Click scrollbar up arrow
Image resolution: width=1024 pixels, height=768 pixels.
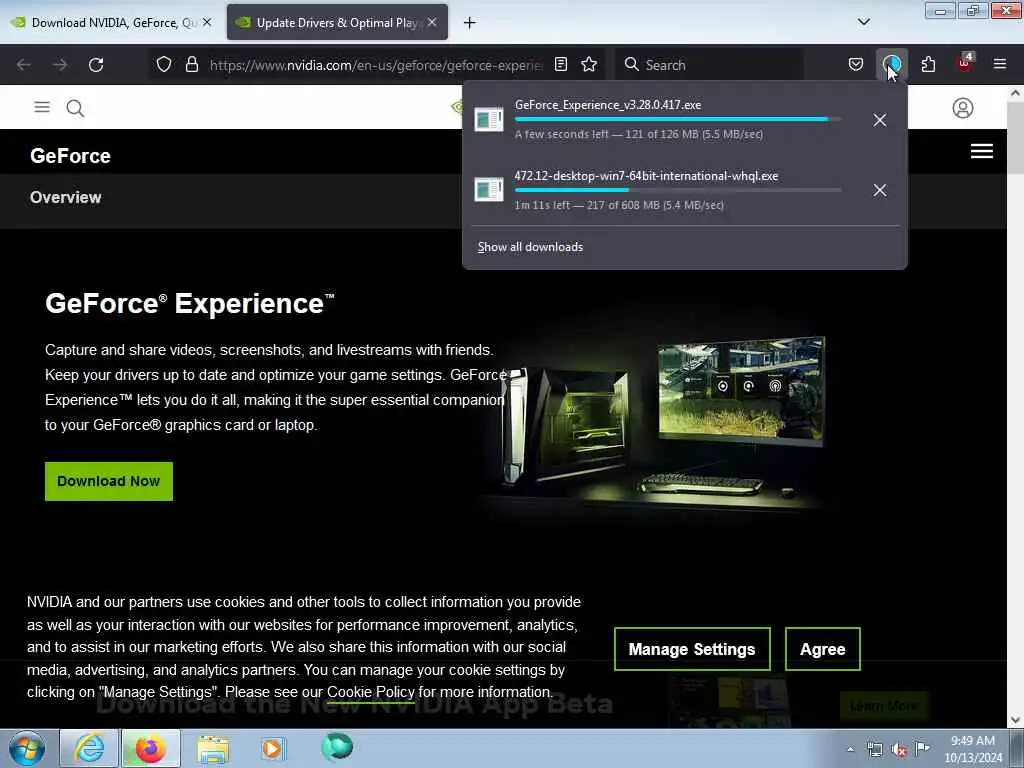click(x=1015, y=93)
